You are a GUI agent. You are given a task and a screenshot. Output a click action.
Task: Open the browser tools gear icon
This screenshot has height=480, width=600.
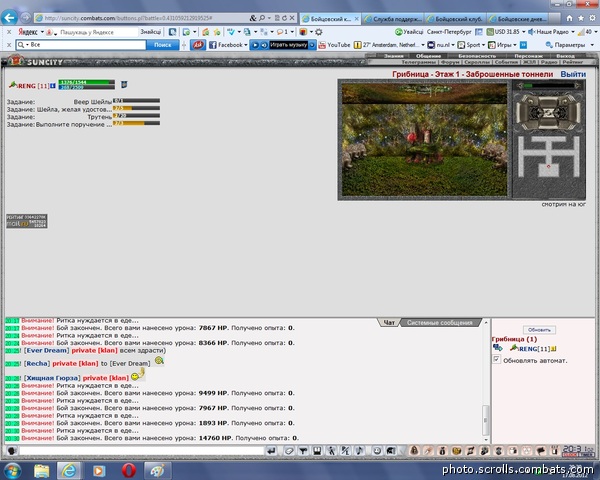click(x=592, y=18)
